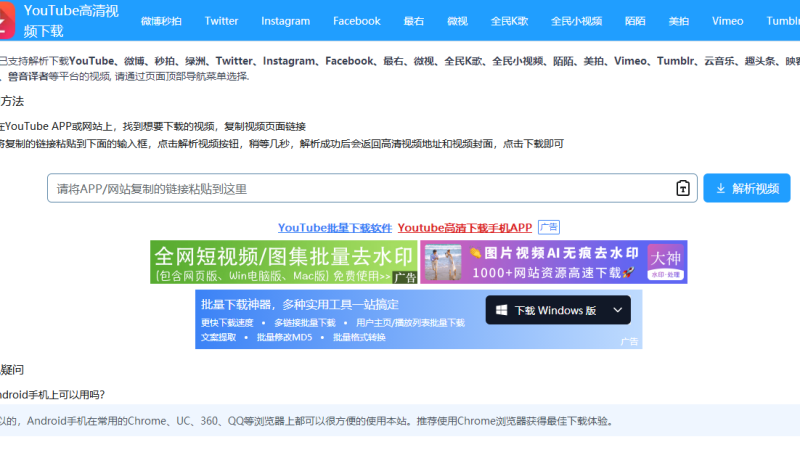
Task: Open the 陌陌 nav item
Action: click(x=635, y=21)
